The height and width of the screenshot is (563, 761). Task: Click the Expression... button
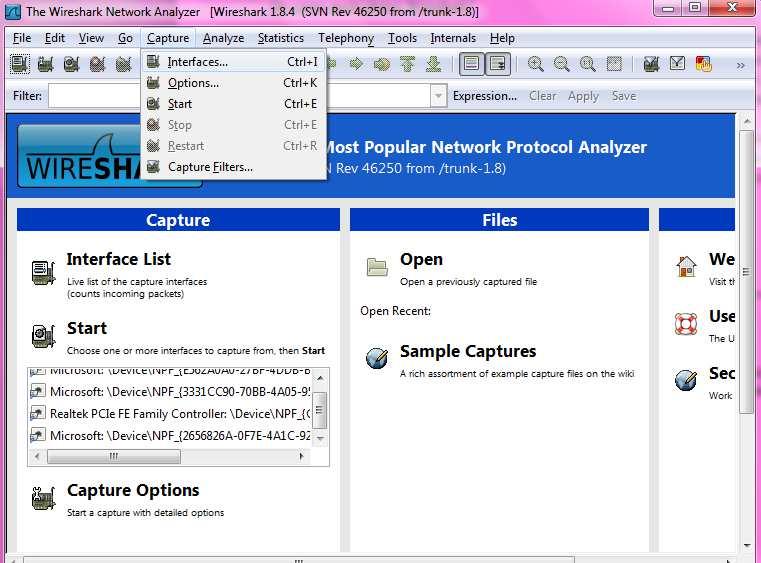click(484, 96)
